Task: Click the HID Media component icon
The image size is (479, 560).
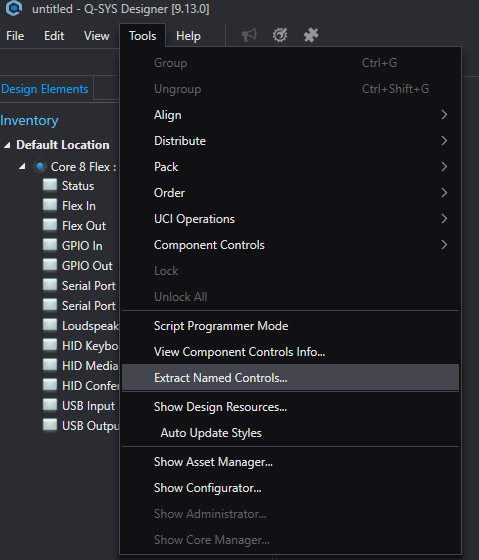Action: pyautogui.click(x=50, y=365)
